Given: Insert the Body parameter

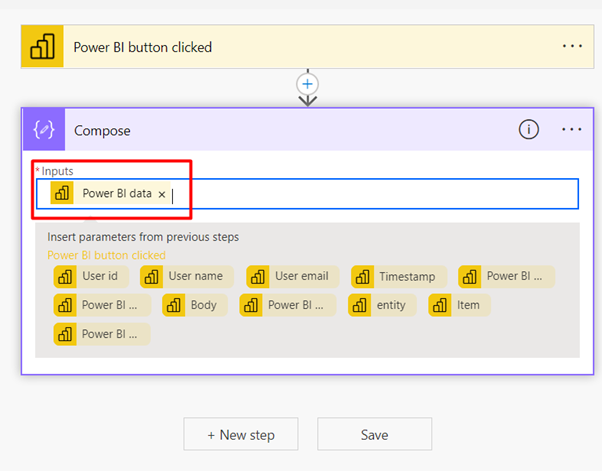Looking at the screenshot, I should 195,305.
